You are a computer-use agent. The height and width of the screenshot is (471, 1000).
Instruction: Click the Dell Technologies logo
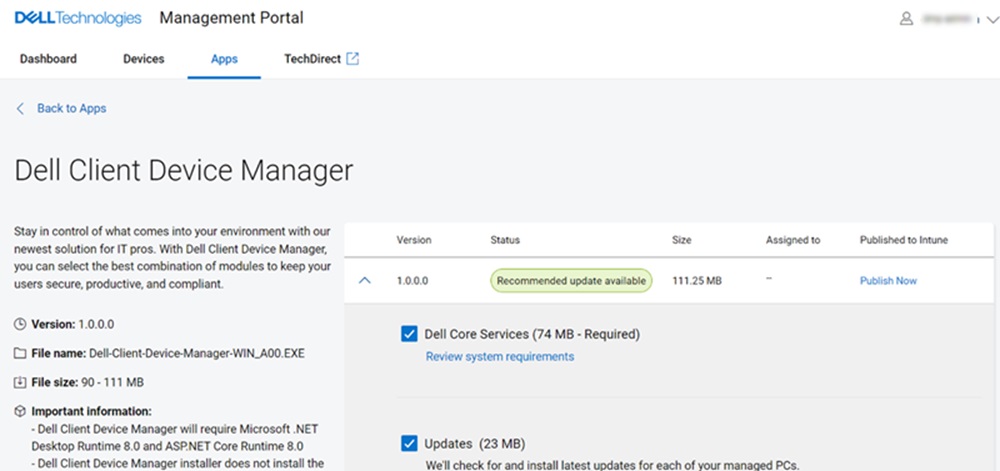[78, 18]
